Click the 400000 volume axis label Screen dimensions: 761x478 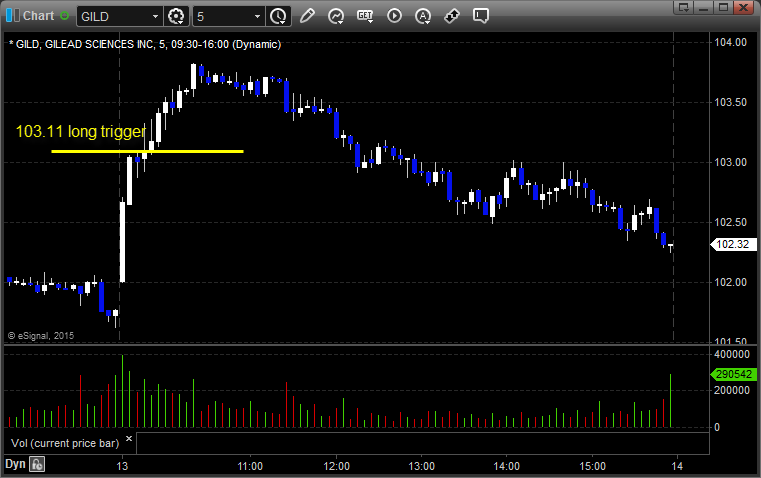tap(732, 354)
